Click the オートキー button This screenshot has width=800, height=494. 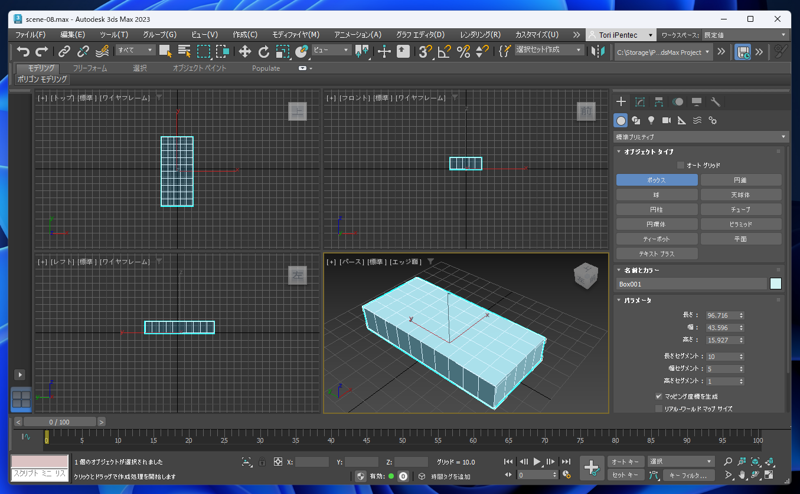(626, 461)
